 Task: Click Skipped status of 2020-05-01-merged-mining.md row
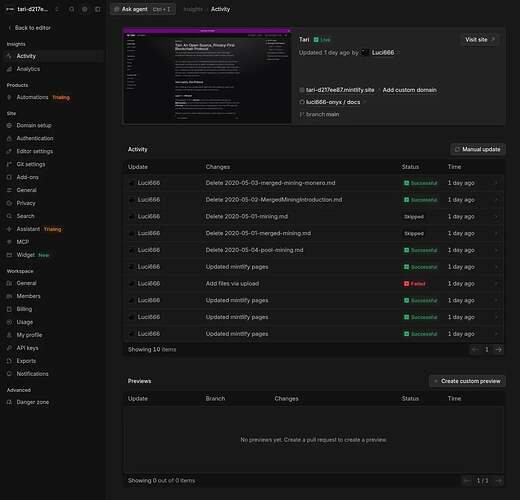(x=414, y=233)
